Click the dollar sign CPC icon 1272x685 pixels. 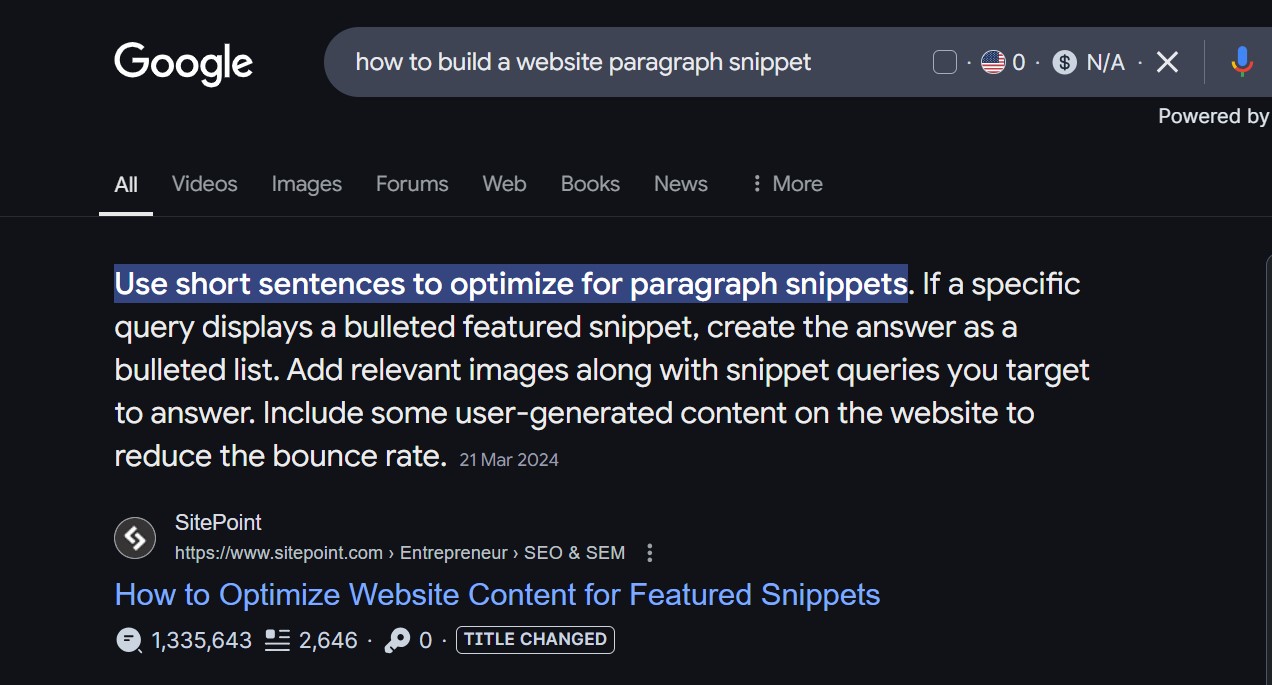[1065, 63]
